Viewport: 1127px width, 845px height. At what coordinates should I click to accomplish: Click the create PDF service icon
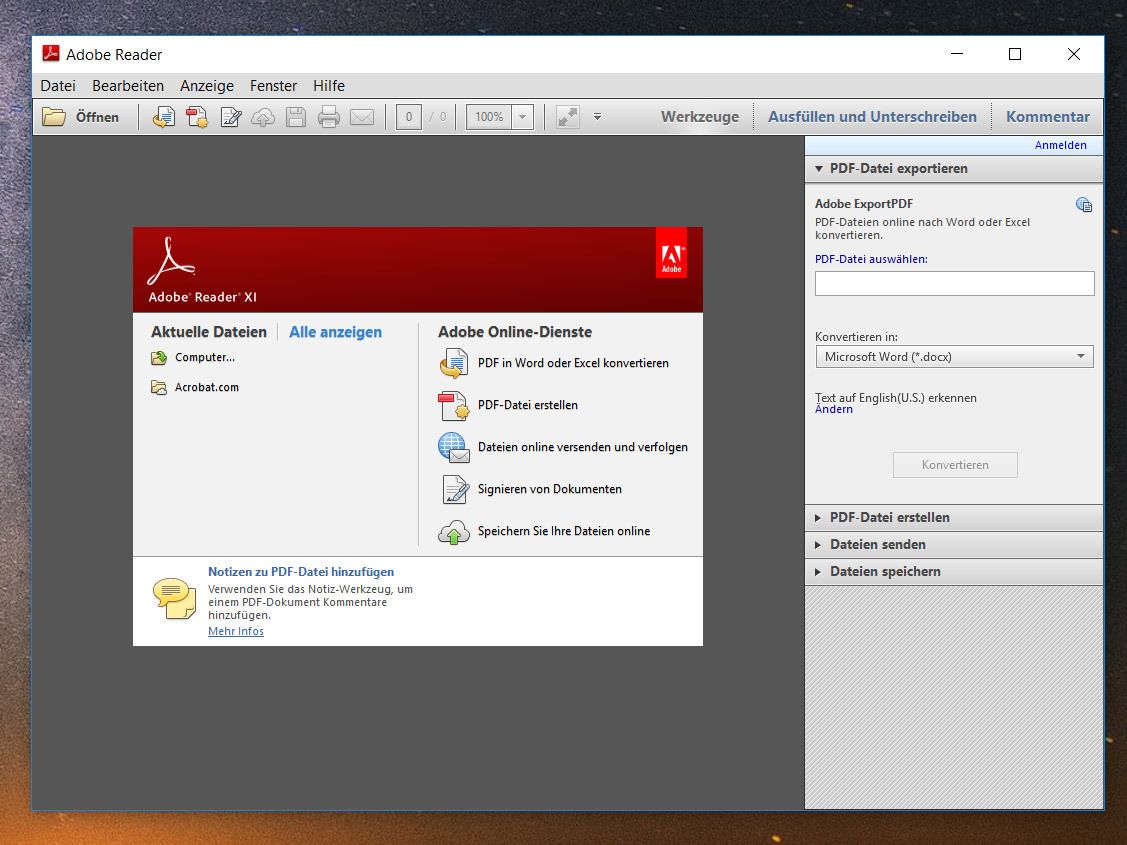click(x=454, y=405)
